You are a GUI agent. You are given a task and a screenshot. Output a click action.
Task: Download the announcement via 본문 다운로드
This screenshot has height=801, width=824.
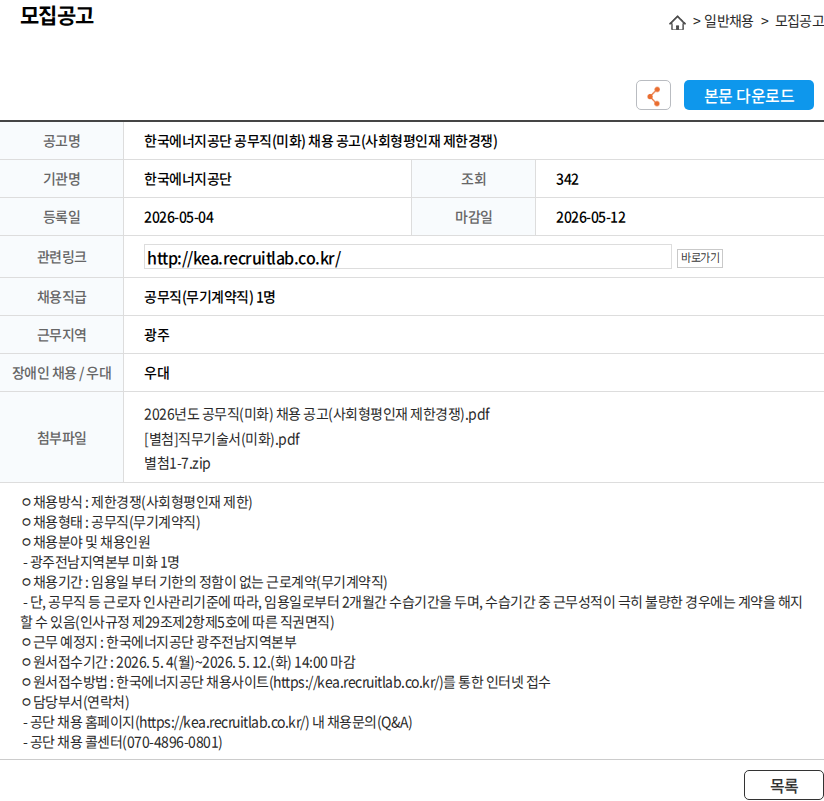(x=748, y=95)
